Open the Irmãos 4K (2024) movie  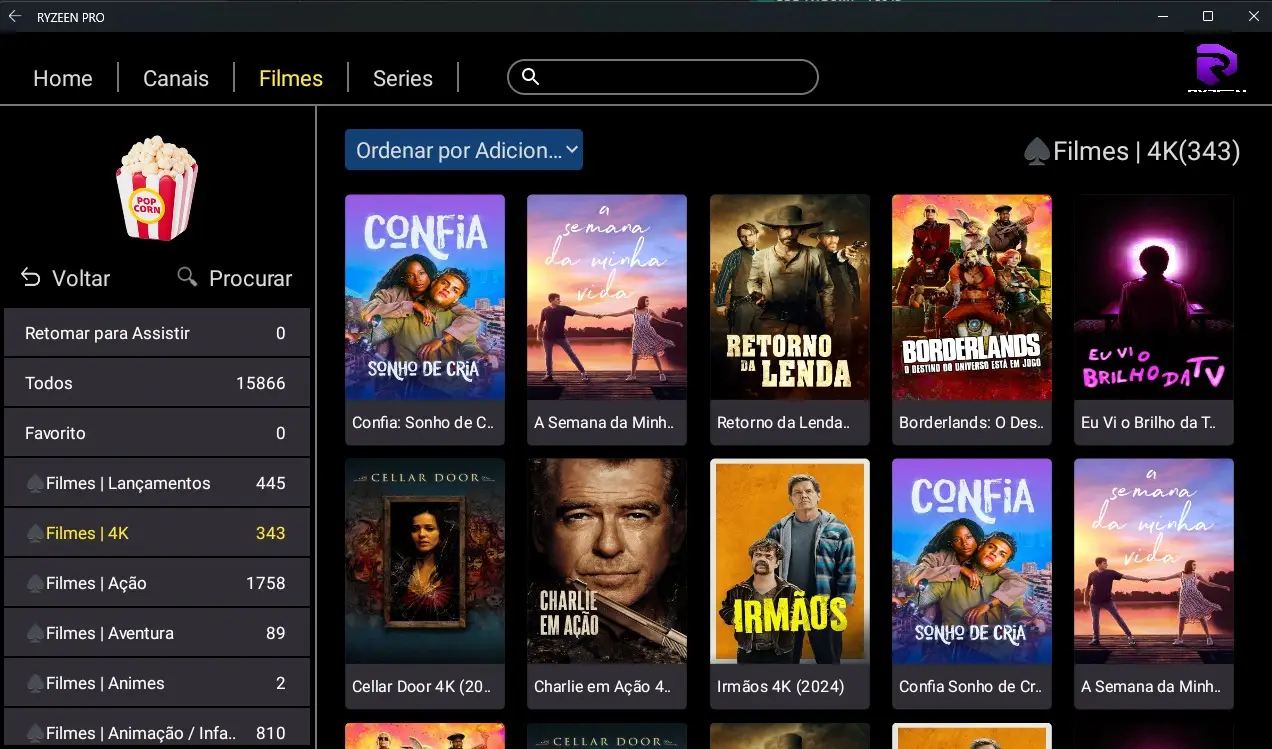(x=790, y=583)
